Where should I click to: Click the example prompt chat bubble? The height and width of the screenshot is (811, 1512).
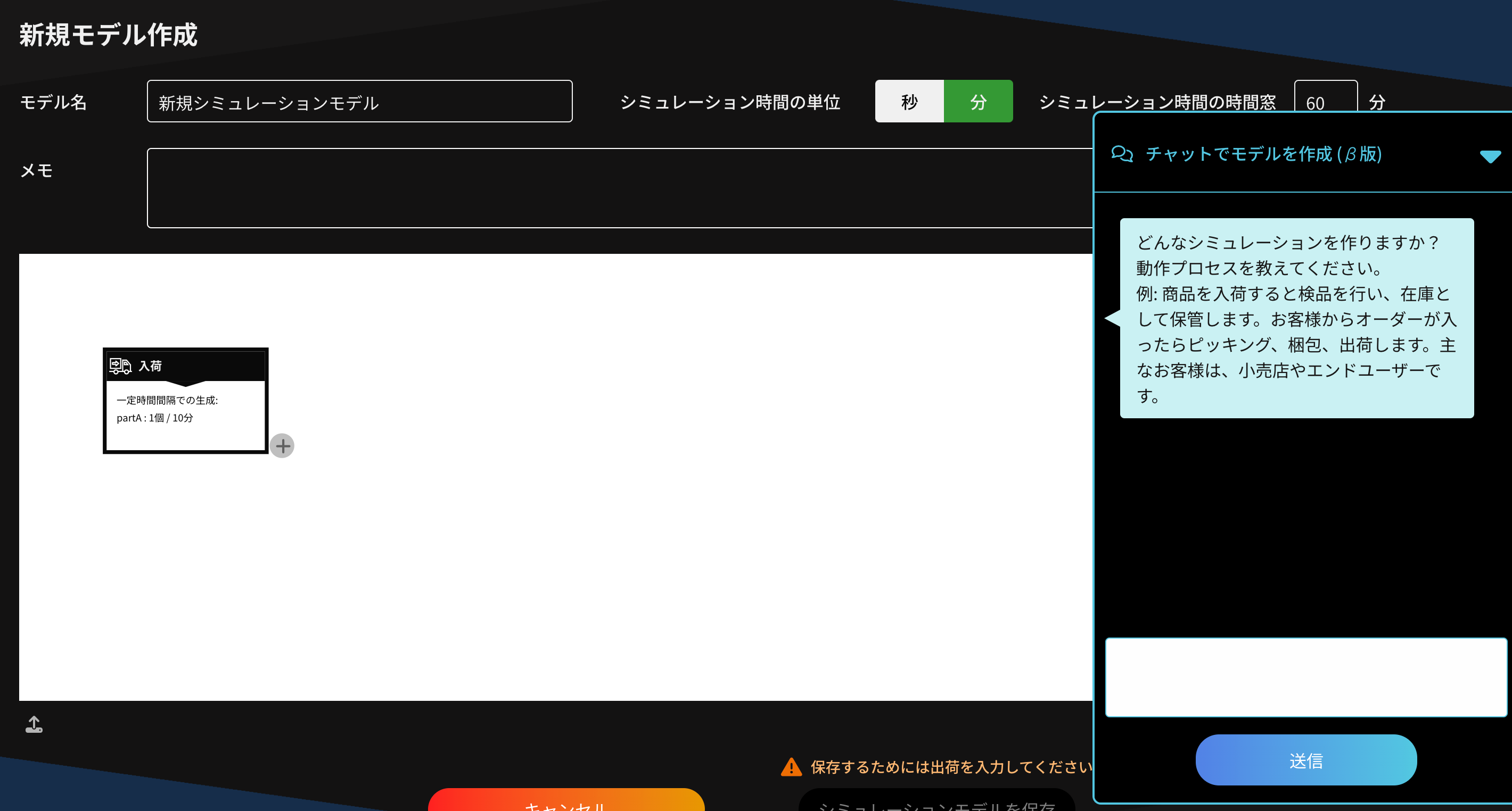[x=1296, y=318]
